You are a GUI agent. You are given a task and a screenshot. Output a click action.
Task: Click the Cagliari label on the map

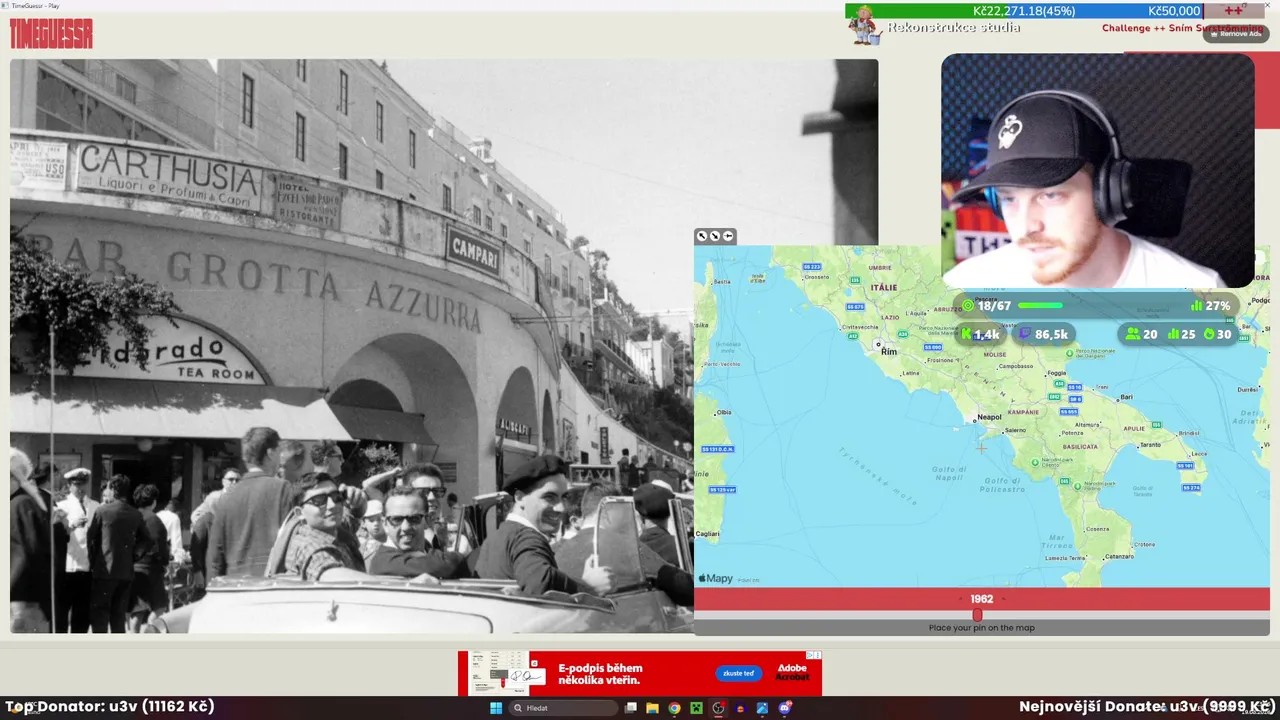707,534
